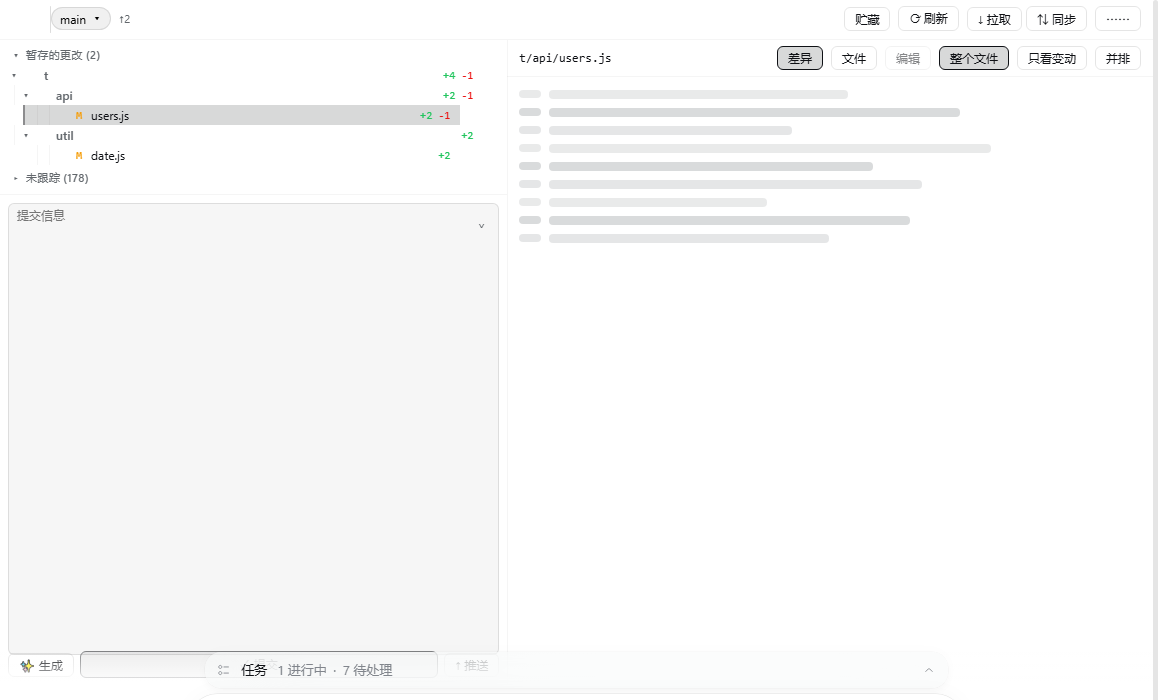
Task: Click the 提交信息 commit message field
Action: coord(253,428)
